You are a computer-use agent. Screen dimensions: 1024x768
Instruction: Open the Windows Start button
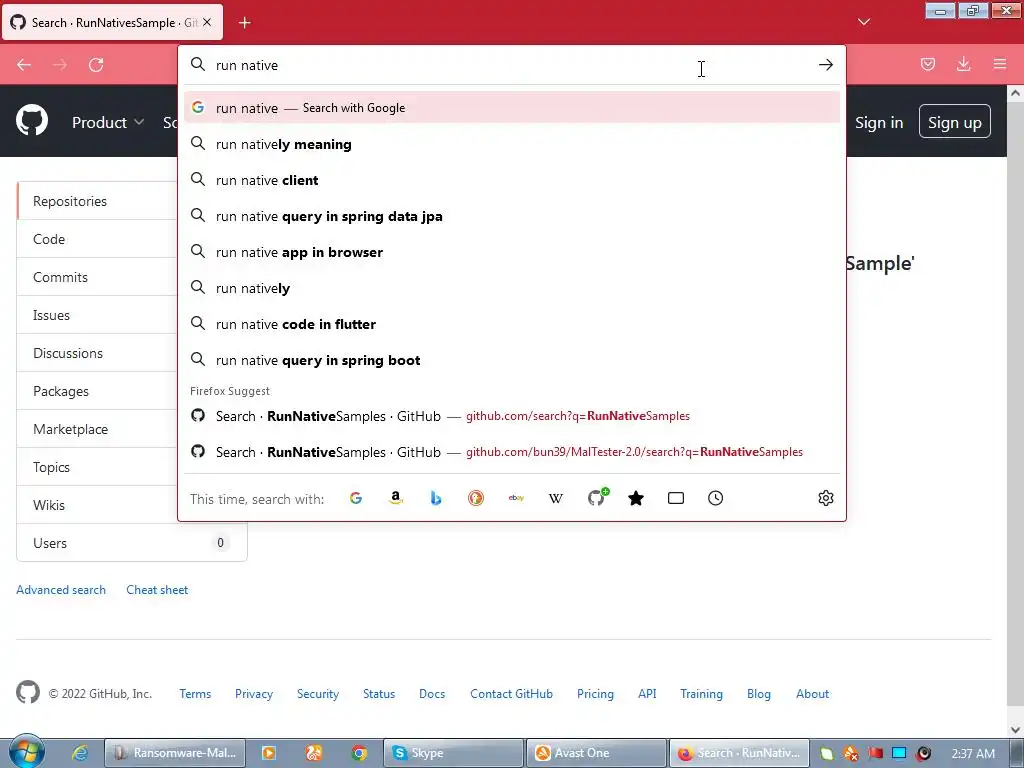[26, 751]
